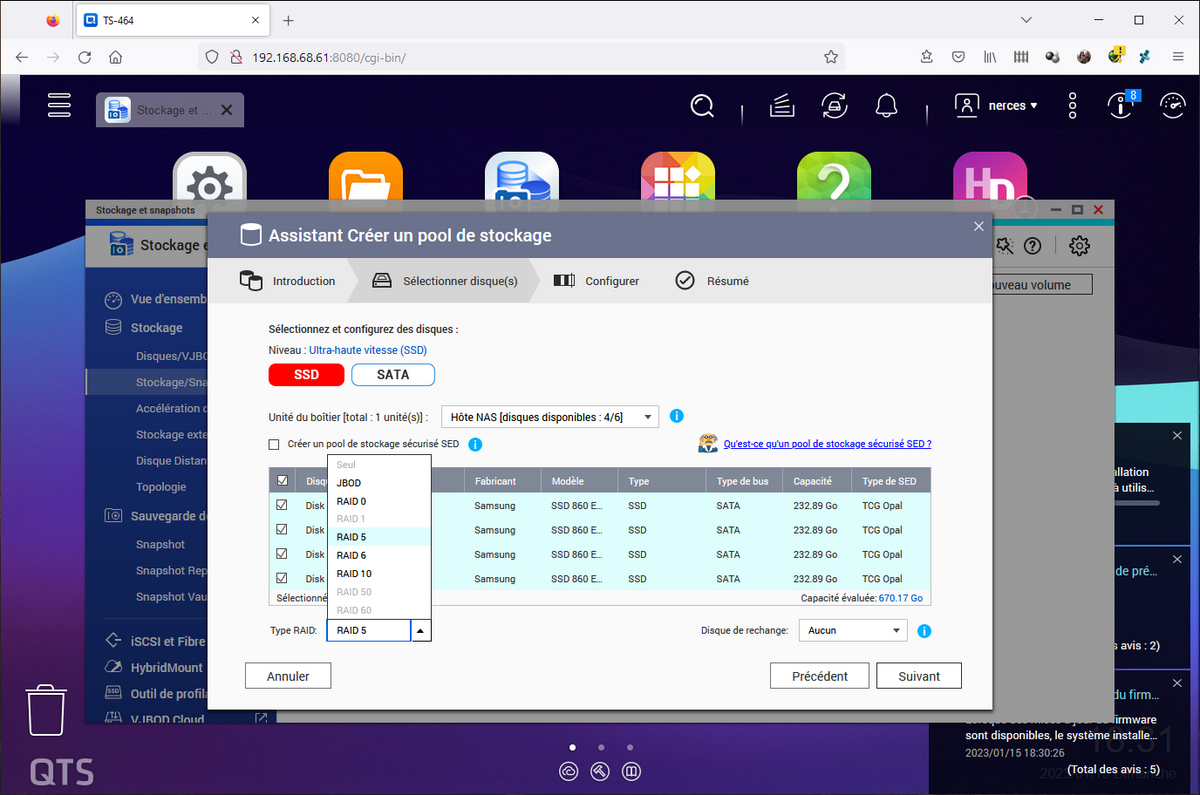
Task: Open the HD desktop app icon
Action: pyautogui.click(x=990, y=178)
